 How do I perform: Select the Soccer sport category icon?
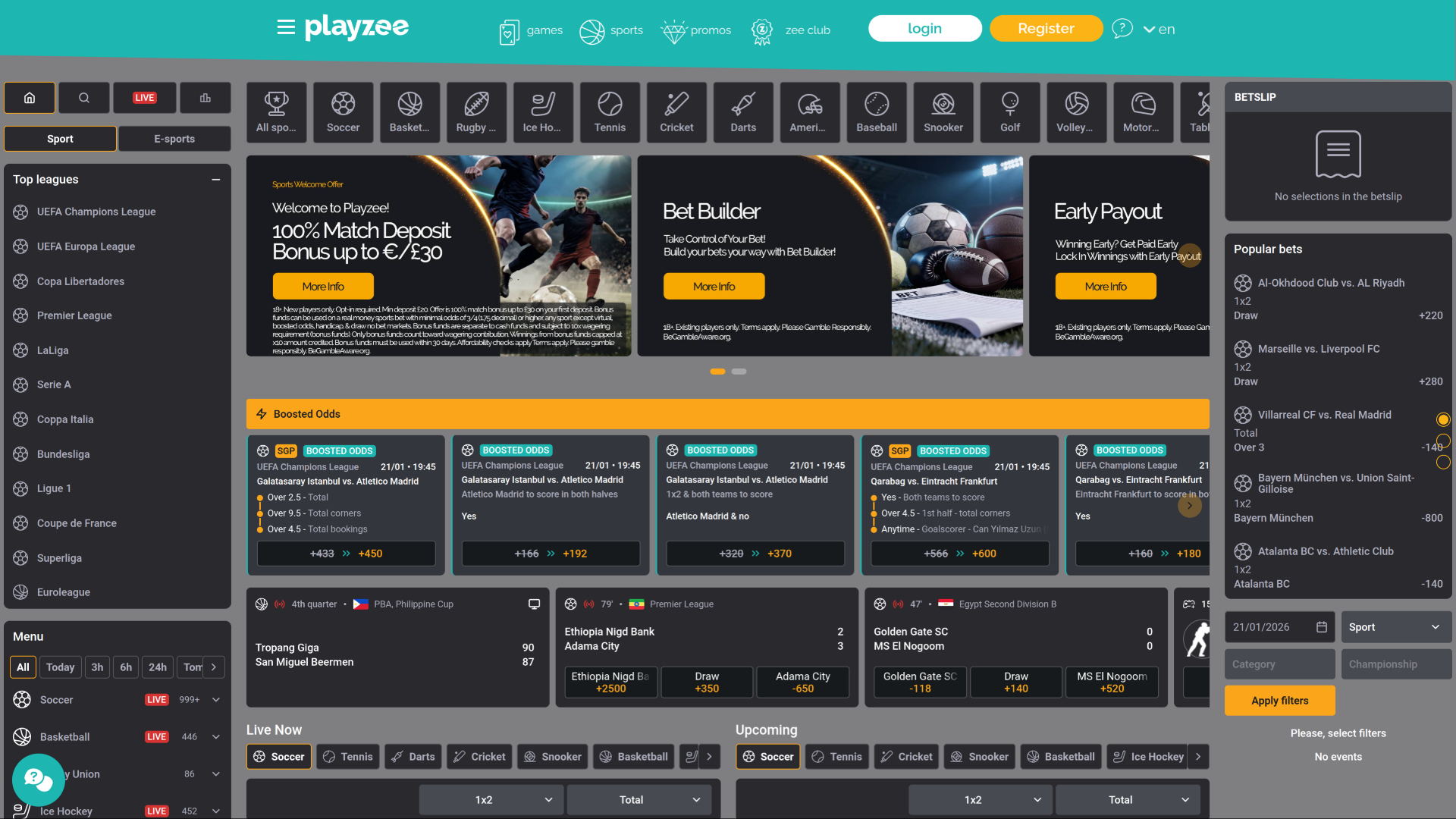click(343, 111)
